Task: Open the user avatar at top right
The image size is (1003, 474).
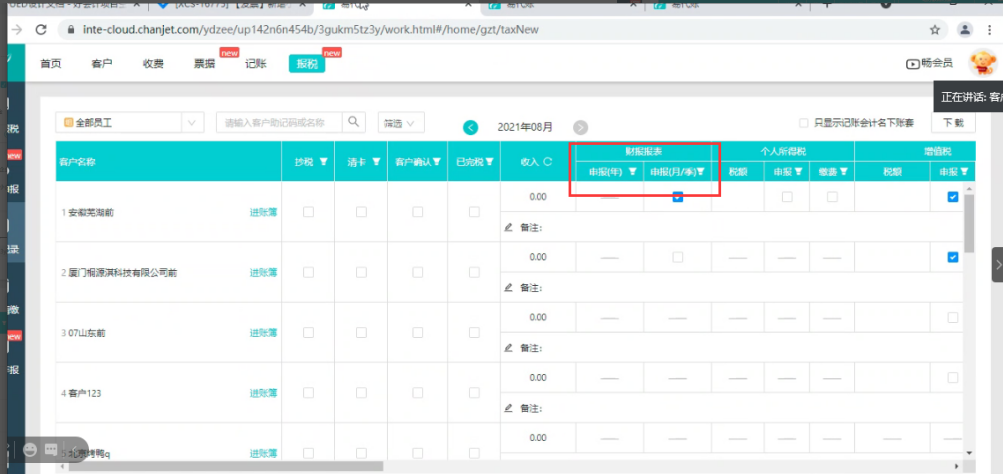Action: (x=983, y=63)
